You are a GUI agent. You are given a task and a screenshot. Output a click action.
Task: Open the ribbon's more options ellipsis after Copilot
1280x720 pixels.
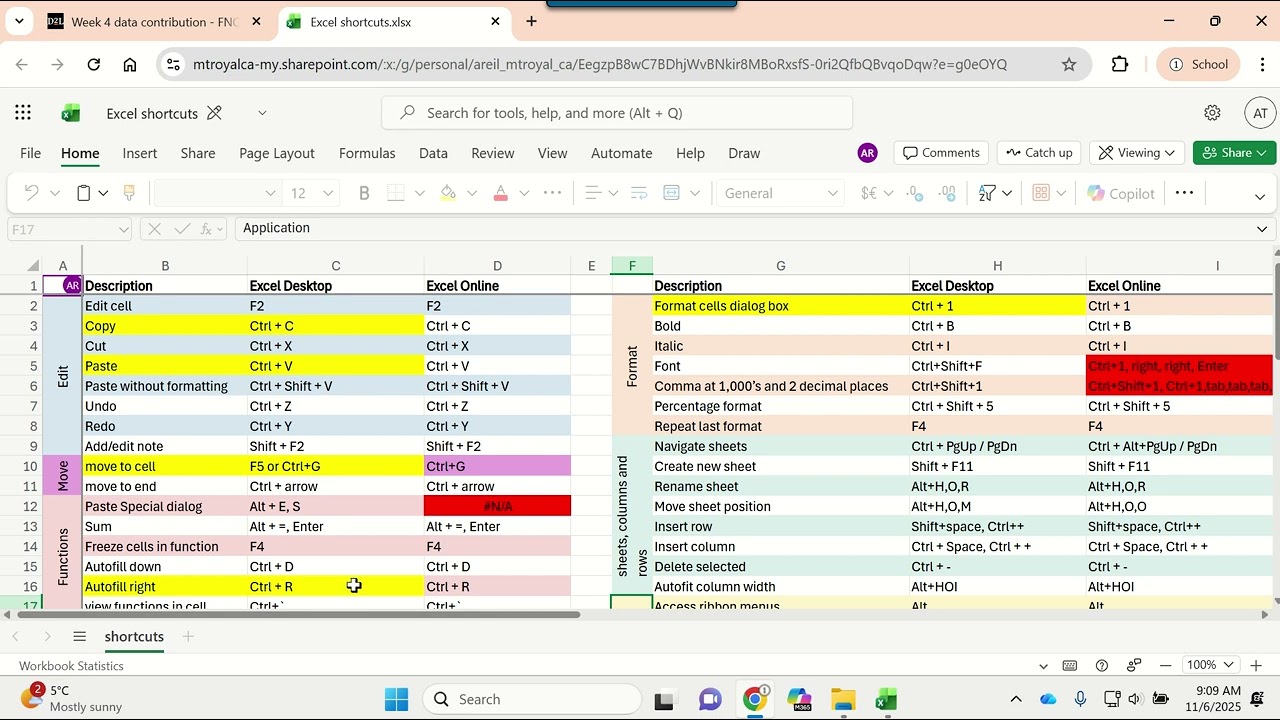(1185, 193)
